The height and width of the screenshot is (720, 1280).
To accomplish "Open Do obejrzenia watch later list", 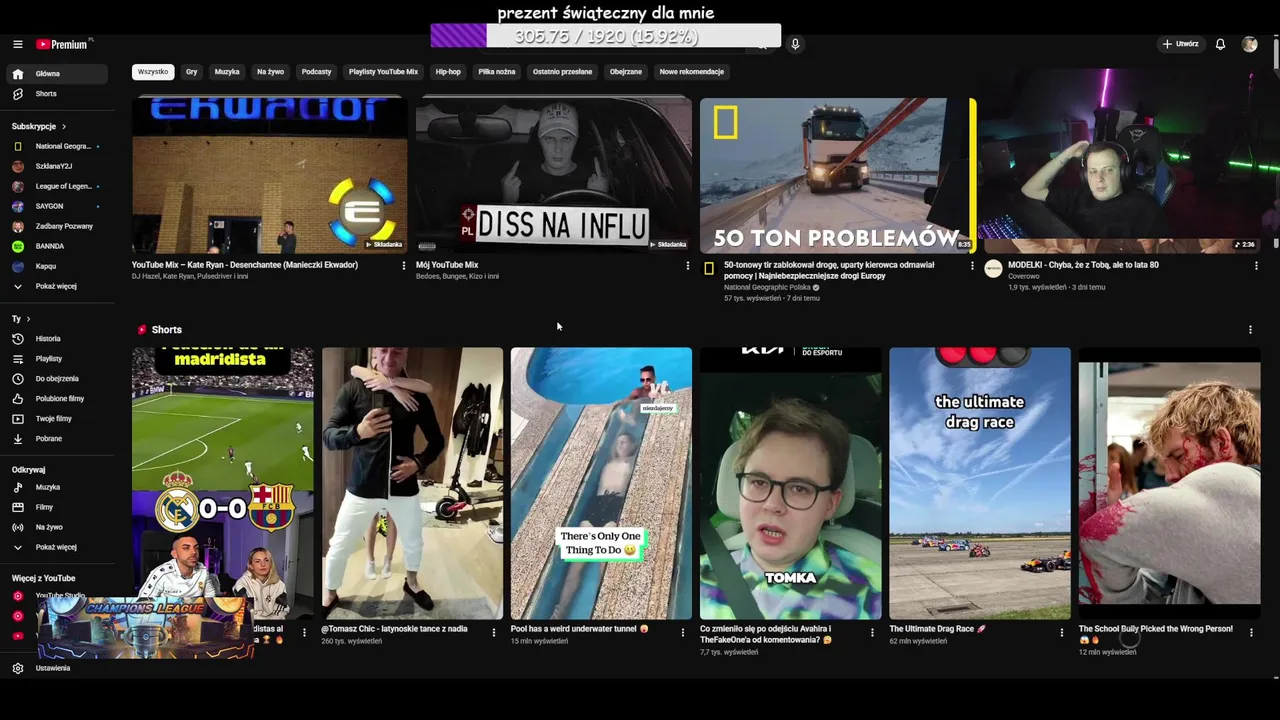I will pyautogui.click(x=55, y=379).
